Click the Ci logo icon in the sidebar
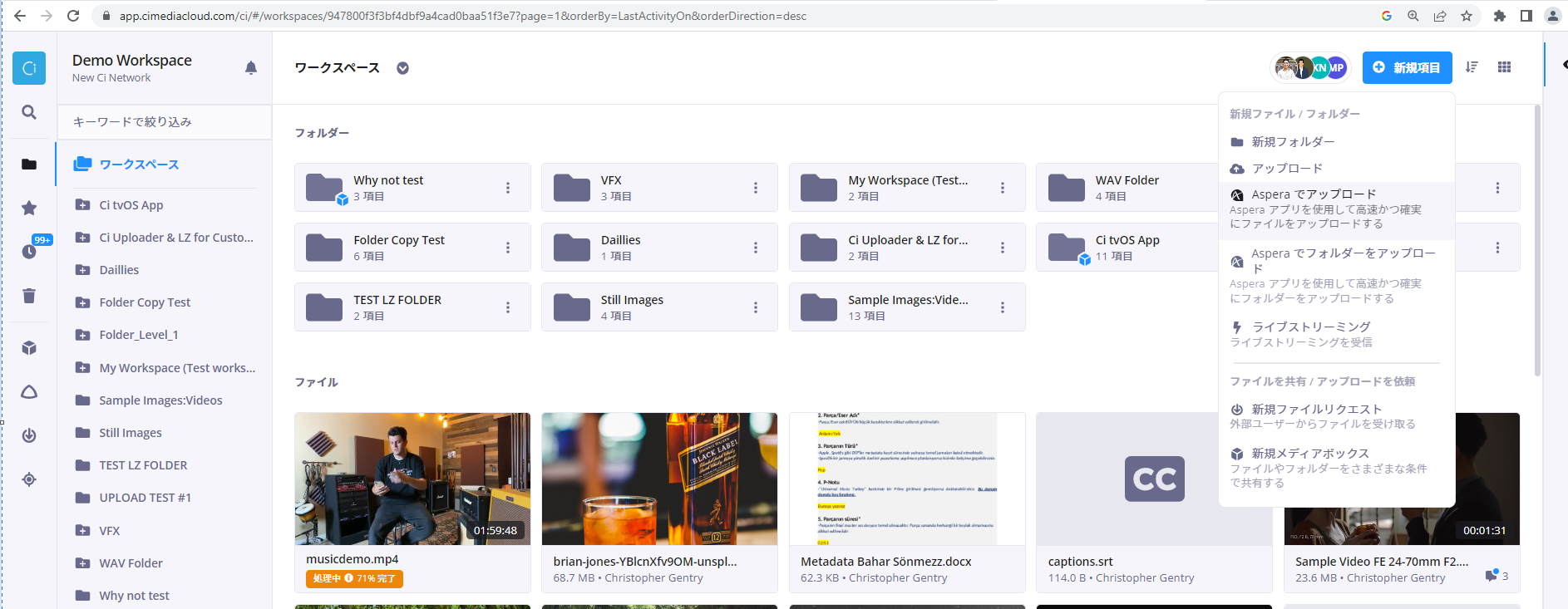This screenshot has height=609, width=1568. pyautogui.click(x=29, y=68)
